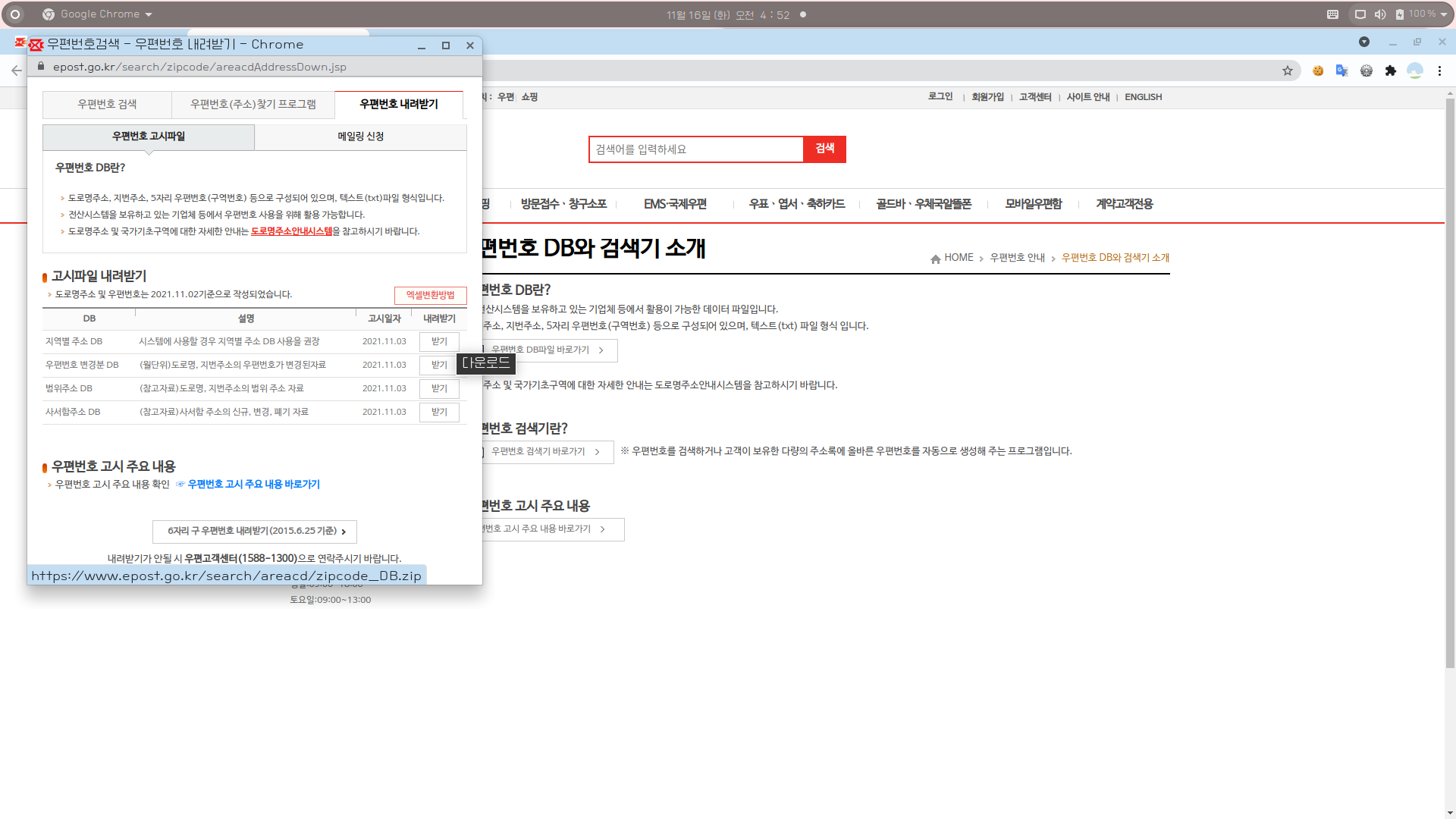Open the 도로명주소안내시스템 red link
The height and width of the screenshot is (819, 1456).
[291, 231]
